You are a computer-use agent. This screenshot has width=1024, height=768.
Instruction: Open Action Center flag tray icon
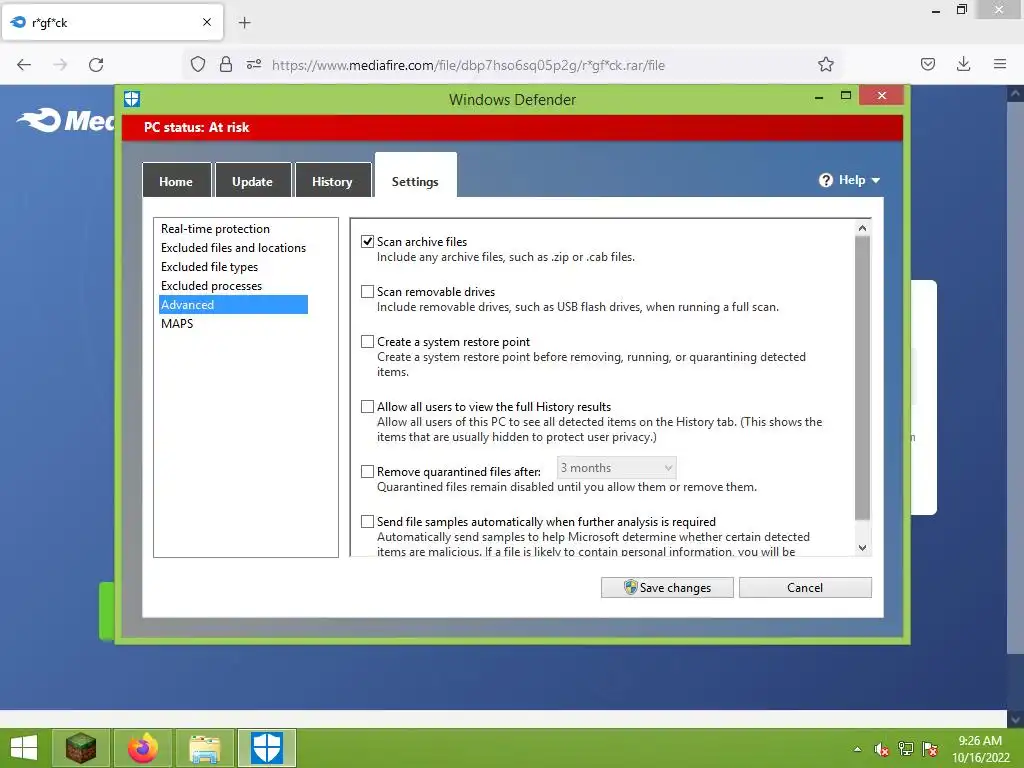tap(930, 749)
